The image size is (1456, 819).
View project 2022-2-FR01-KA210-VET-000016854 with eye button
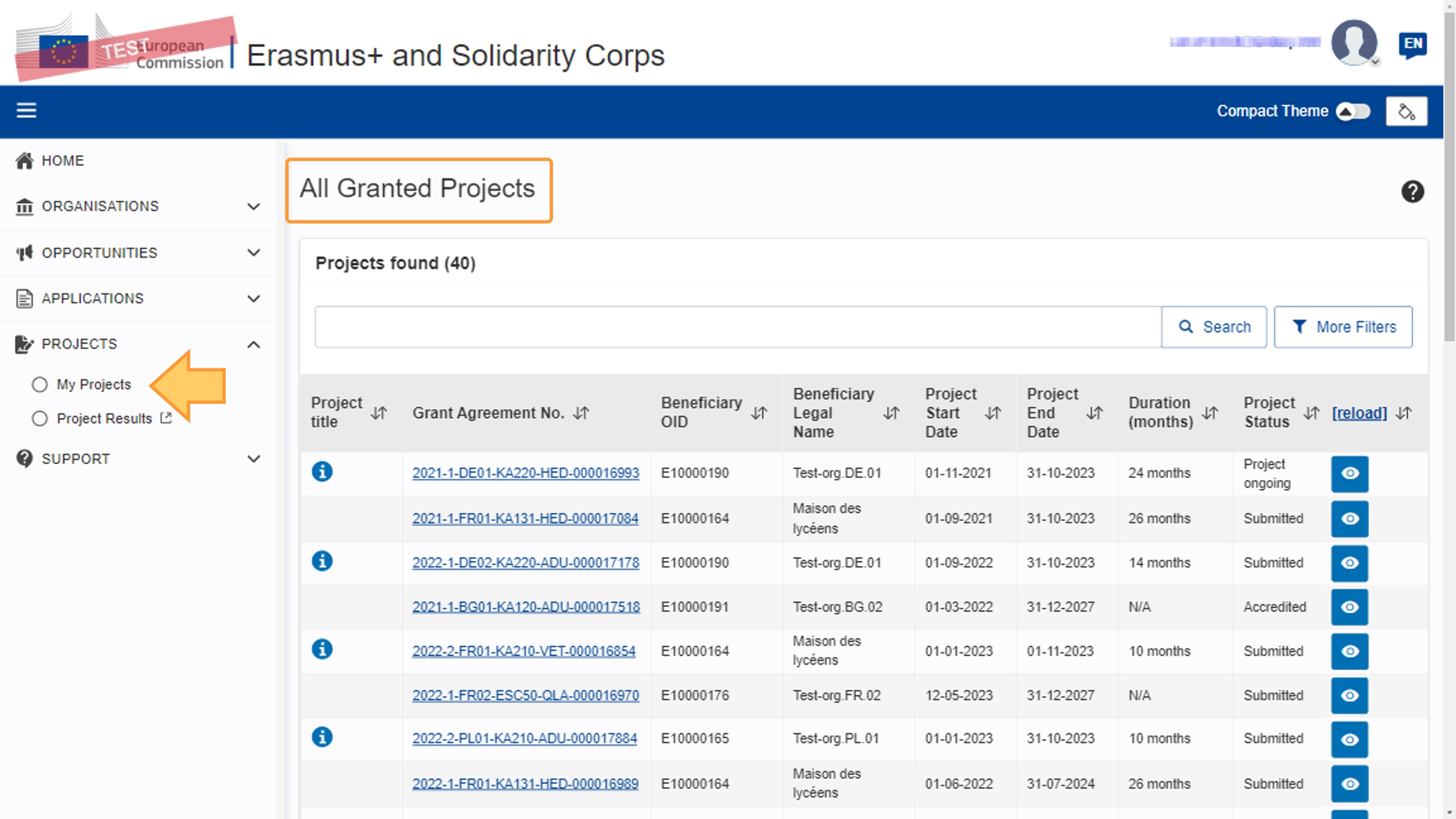click(x=1350, y=651)
